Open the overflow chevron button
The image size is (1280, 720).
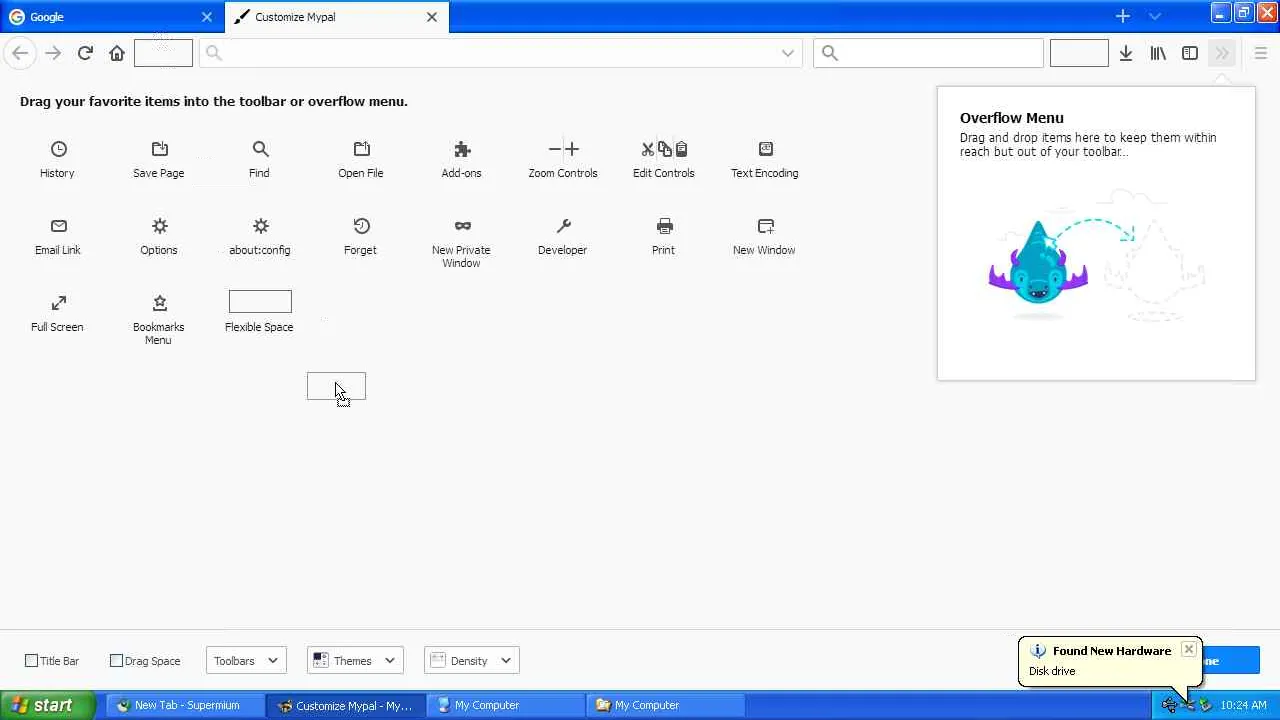click(x=1222, y=53)
